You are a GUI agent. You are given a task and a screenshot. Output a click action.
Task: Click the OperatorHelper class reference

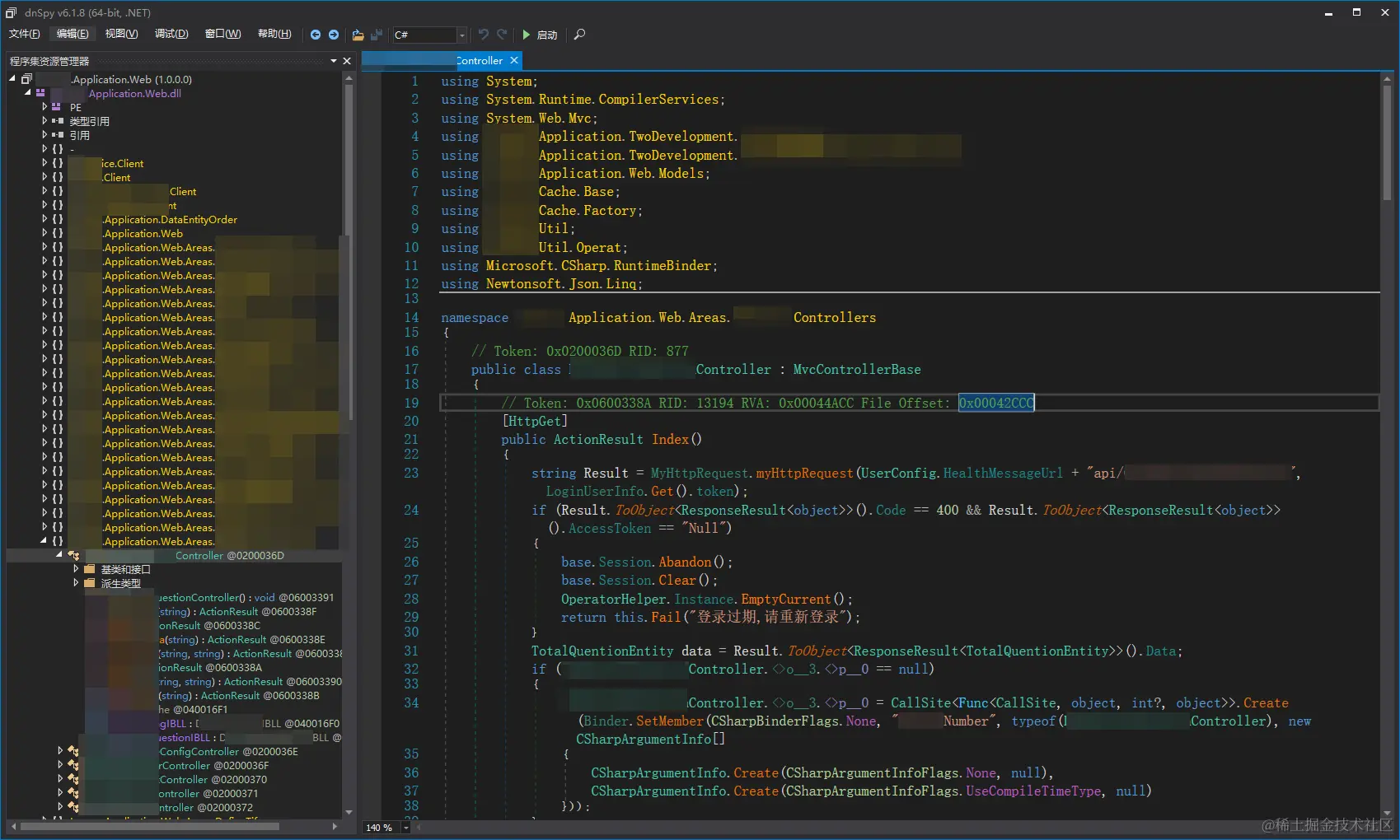614,600
